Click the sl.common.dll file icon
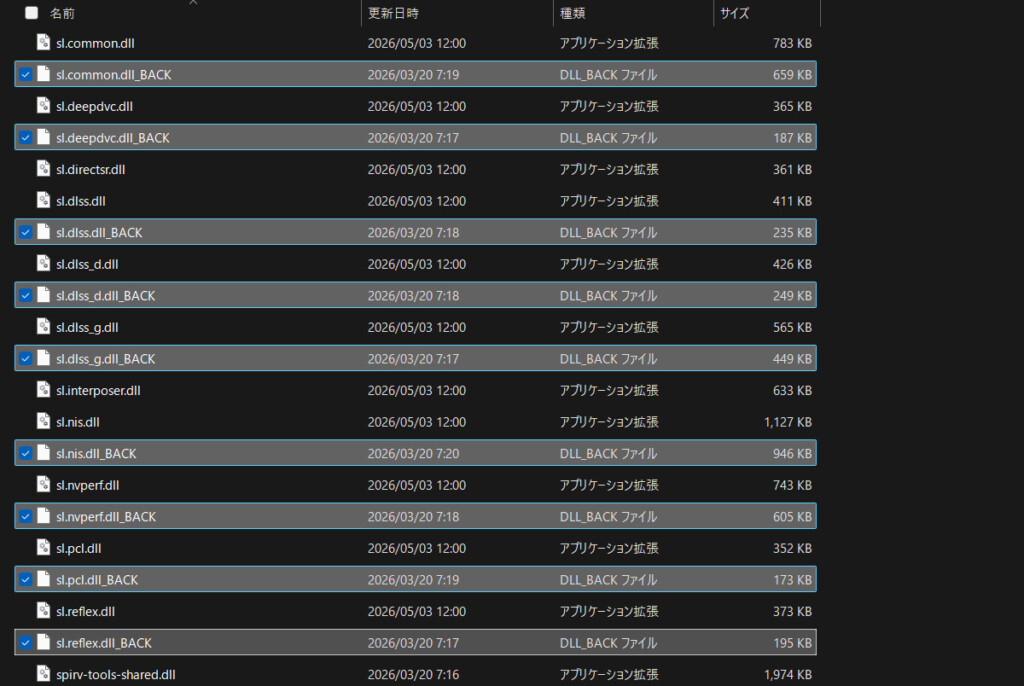Viewport: 1024px width, 686px height. click(x=44, y=42)
